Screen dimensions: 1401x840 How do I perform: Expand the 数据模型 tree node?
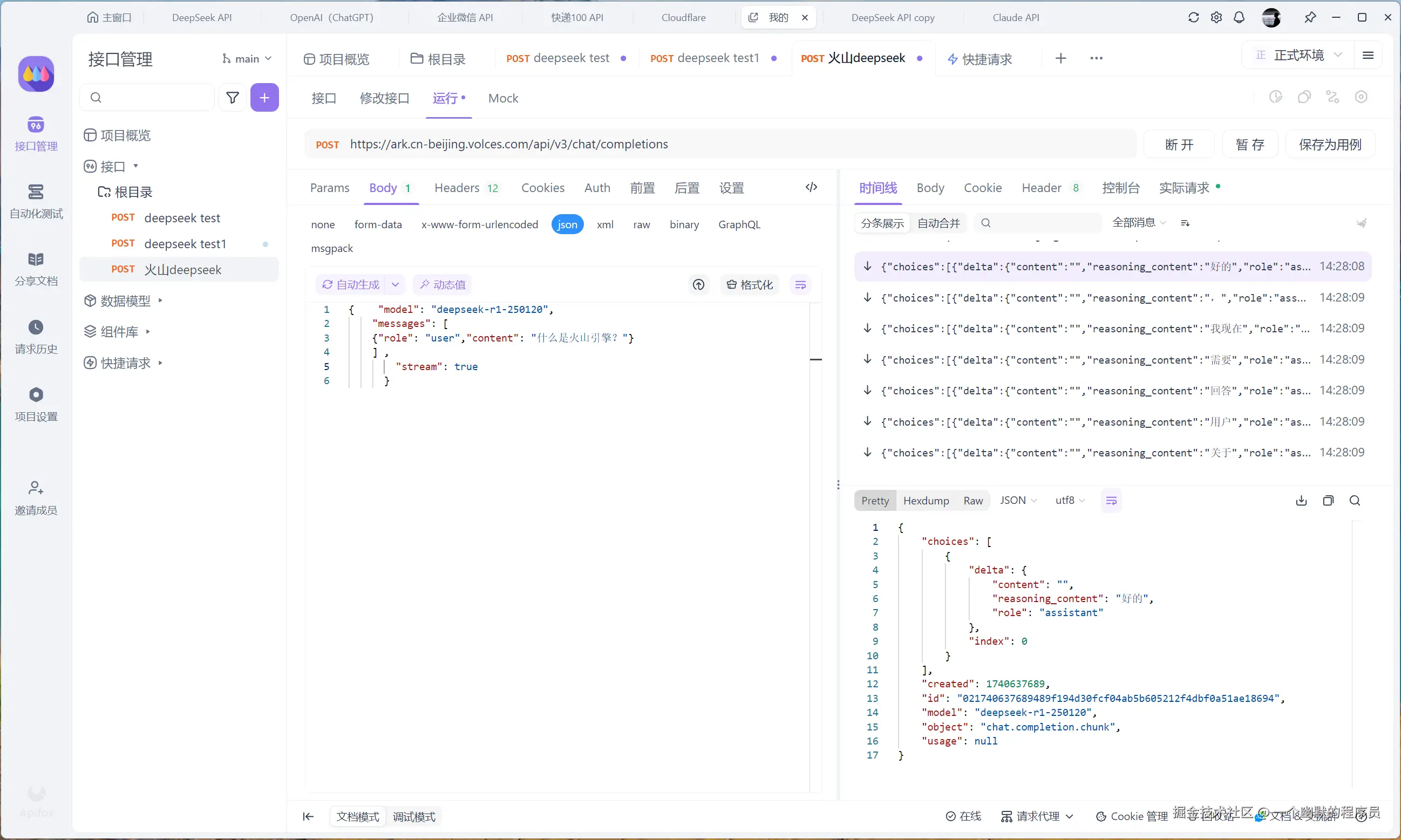[x=125, y=301]
